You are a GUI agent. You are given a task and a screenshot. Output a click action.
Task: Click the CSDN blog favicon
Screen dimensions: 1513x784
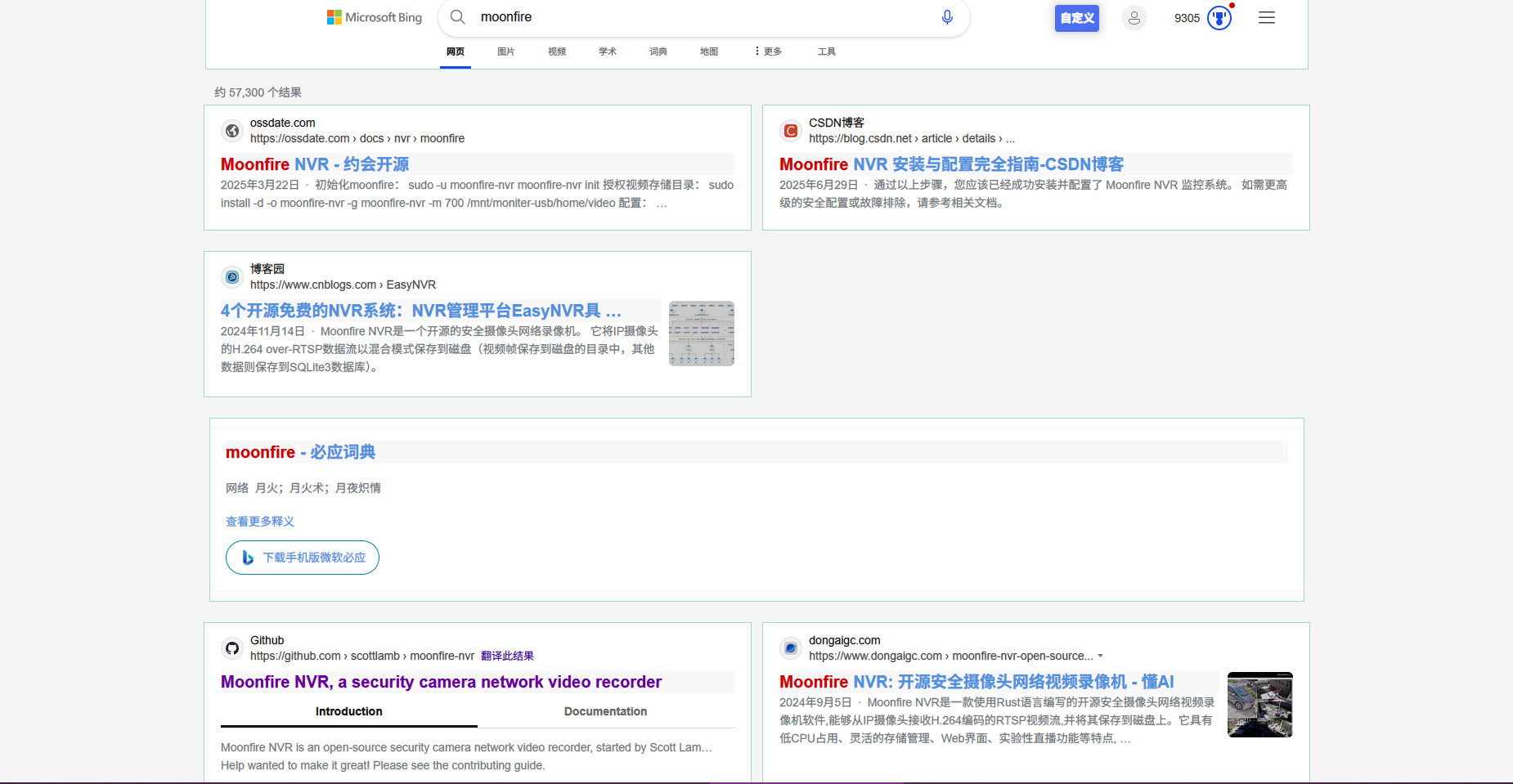pyautogui.click(x=791, y=131)
